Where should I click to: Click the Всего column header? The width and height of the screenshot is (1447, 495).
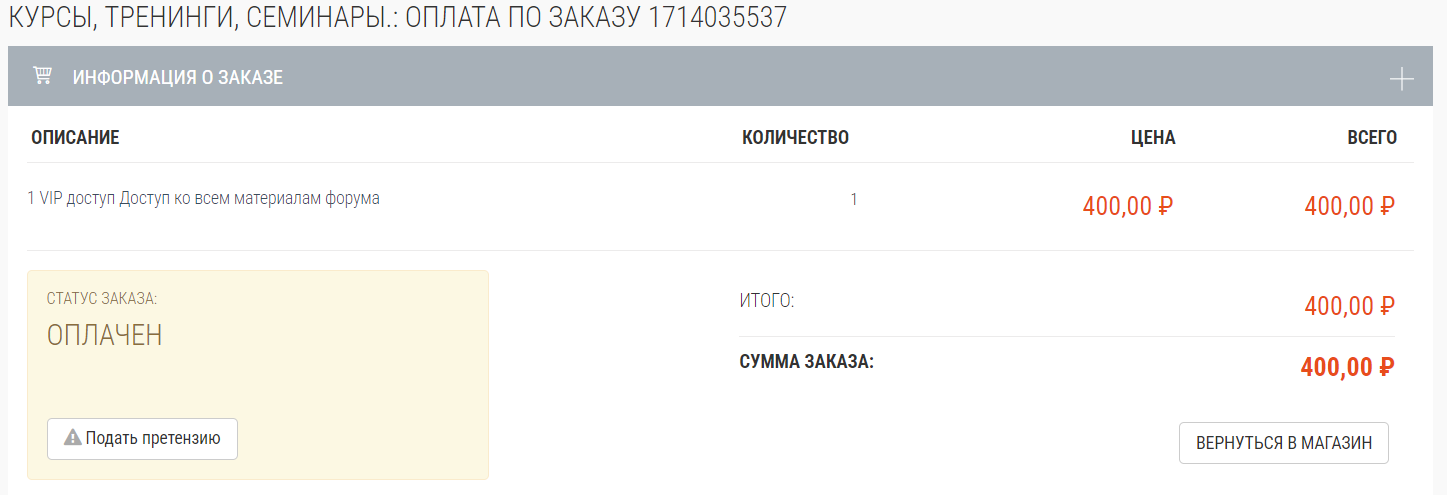point(1372,138)
